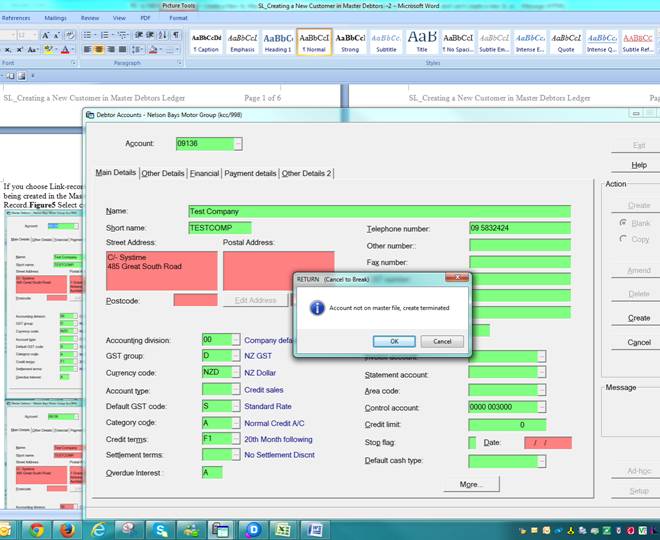The width and height of the screenshot is (660, 540).
Task: Switch to Payment details tab
Action: [250, 173]
